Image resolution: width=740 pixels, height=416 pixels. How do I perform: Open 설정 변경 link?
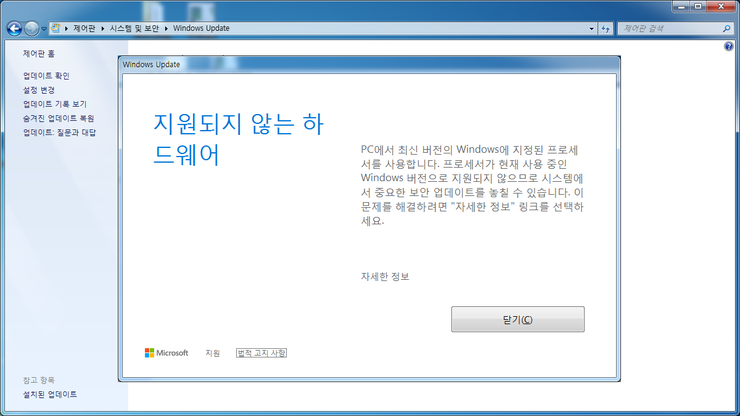point(39,90)
